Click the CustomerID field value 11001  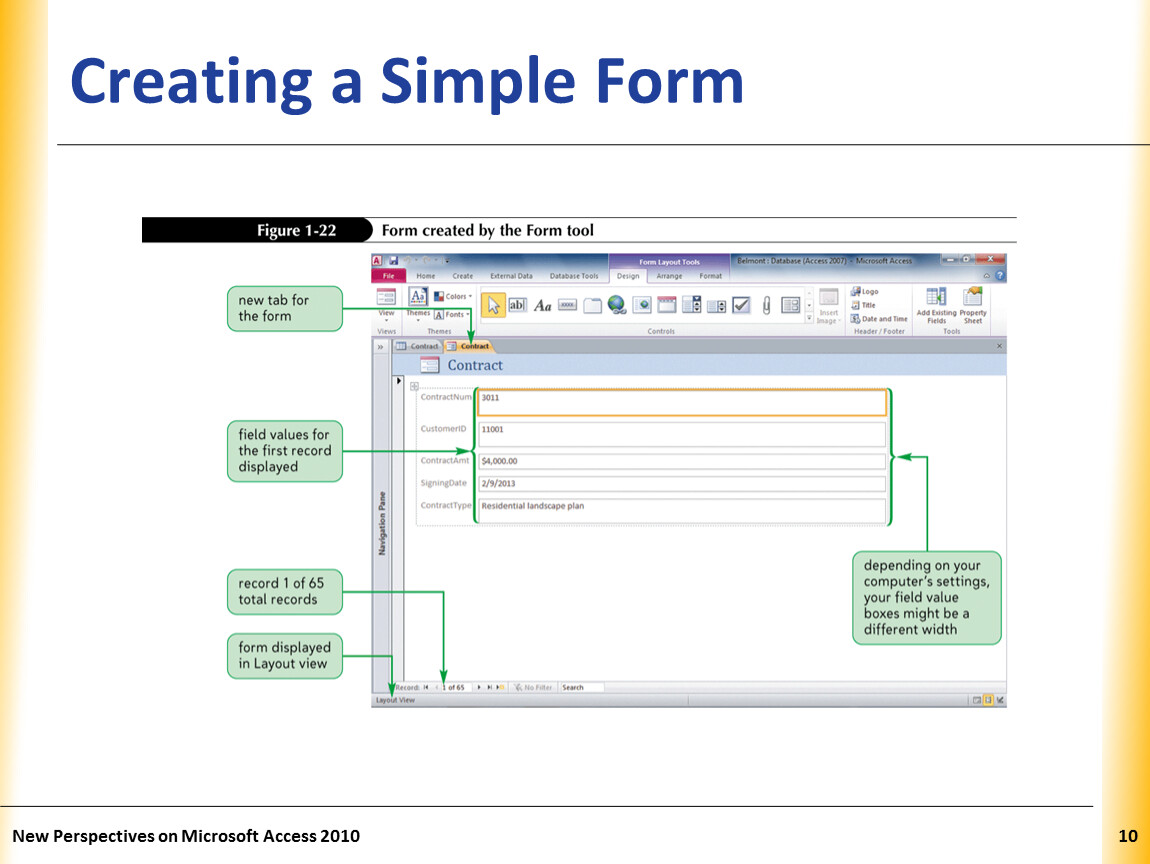click(x=681, y=435)
